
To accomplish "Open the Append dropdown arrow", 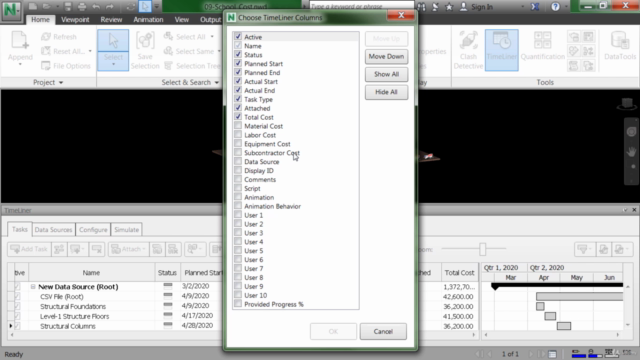I will point(20,64).
